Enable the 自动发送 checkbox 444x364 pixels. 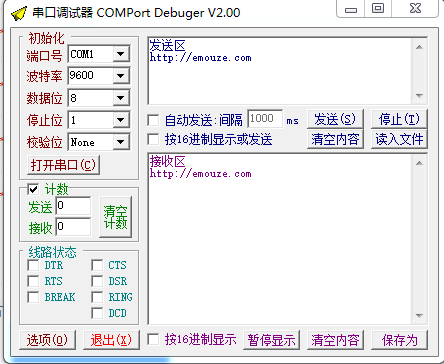coord(153,120)
